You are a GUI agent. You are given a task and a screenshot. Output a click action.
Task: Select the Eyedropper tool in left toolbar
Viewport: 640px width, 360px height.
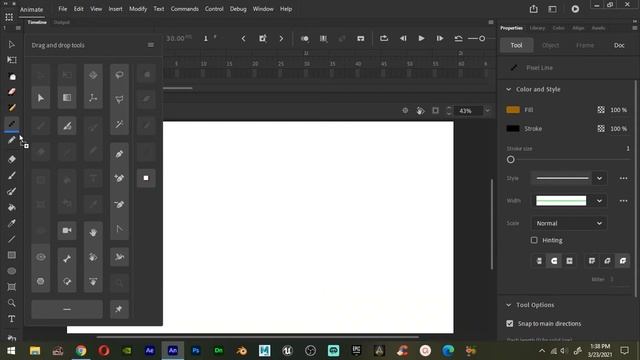pos(11,223)
